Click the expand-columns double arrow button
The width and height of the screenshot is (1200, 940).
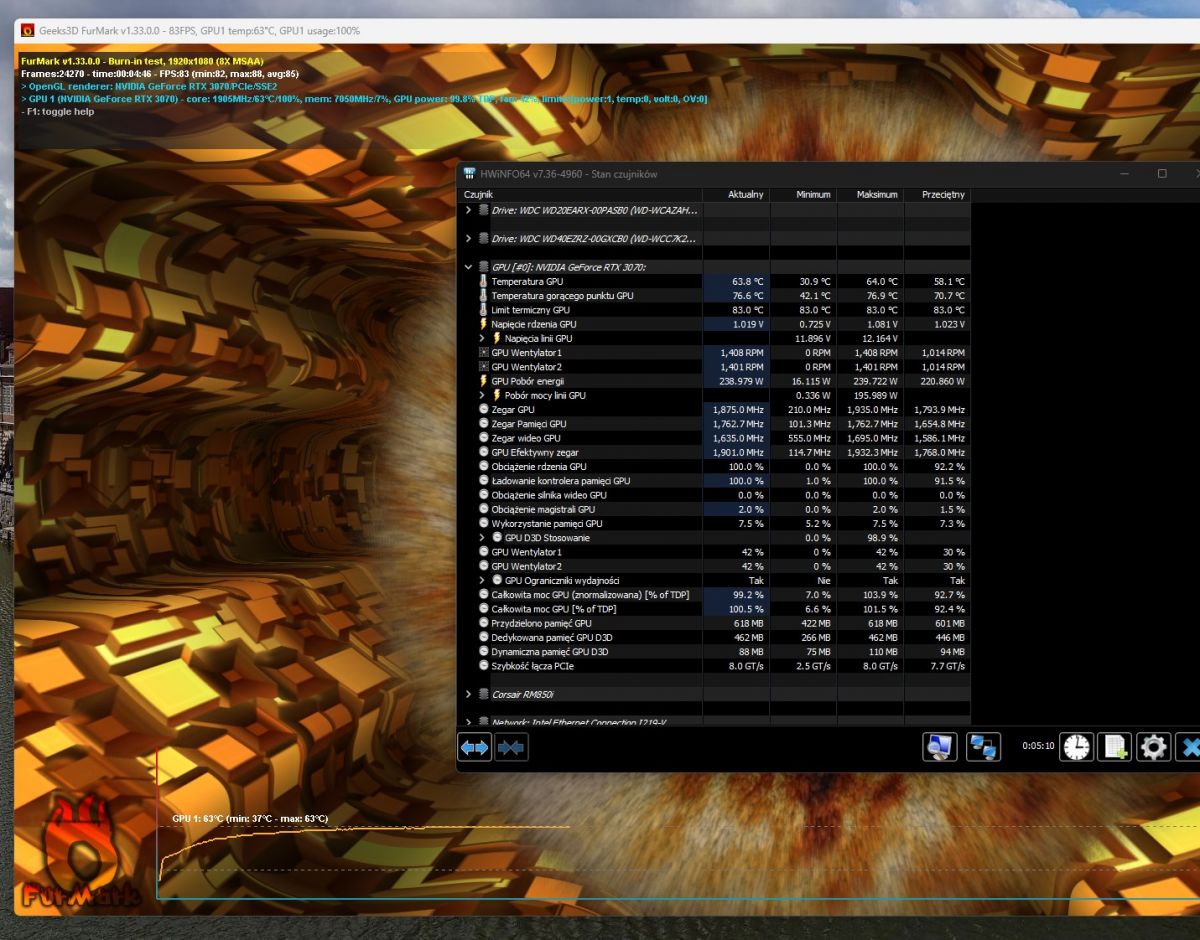[x=475, y=747]
